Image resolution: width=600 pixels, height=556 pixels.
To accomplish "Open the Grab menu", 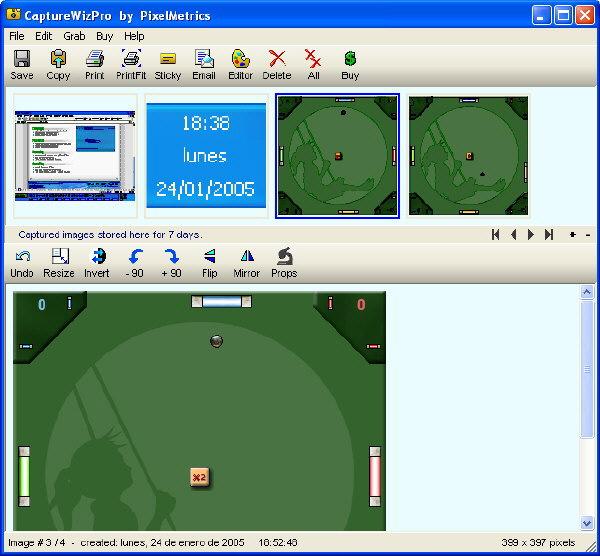I will click(x=74, y=36).
